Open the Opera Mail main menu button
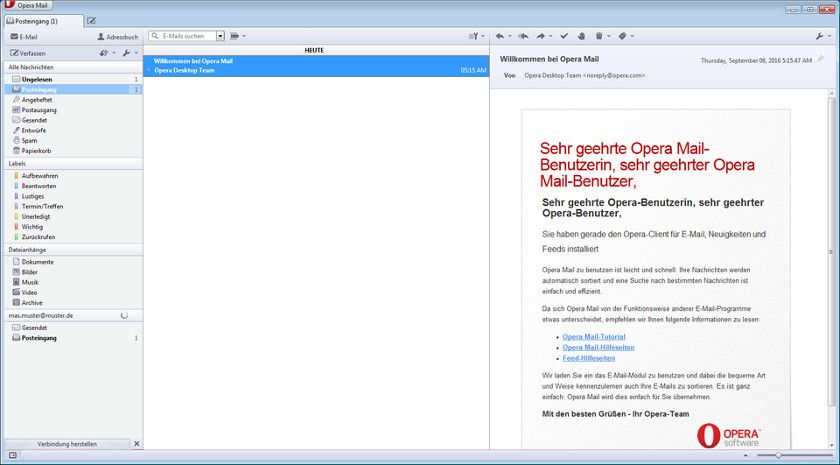This screenshot has height=465, width=840. click(x=28, y=5)
